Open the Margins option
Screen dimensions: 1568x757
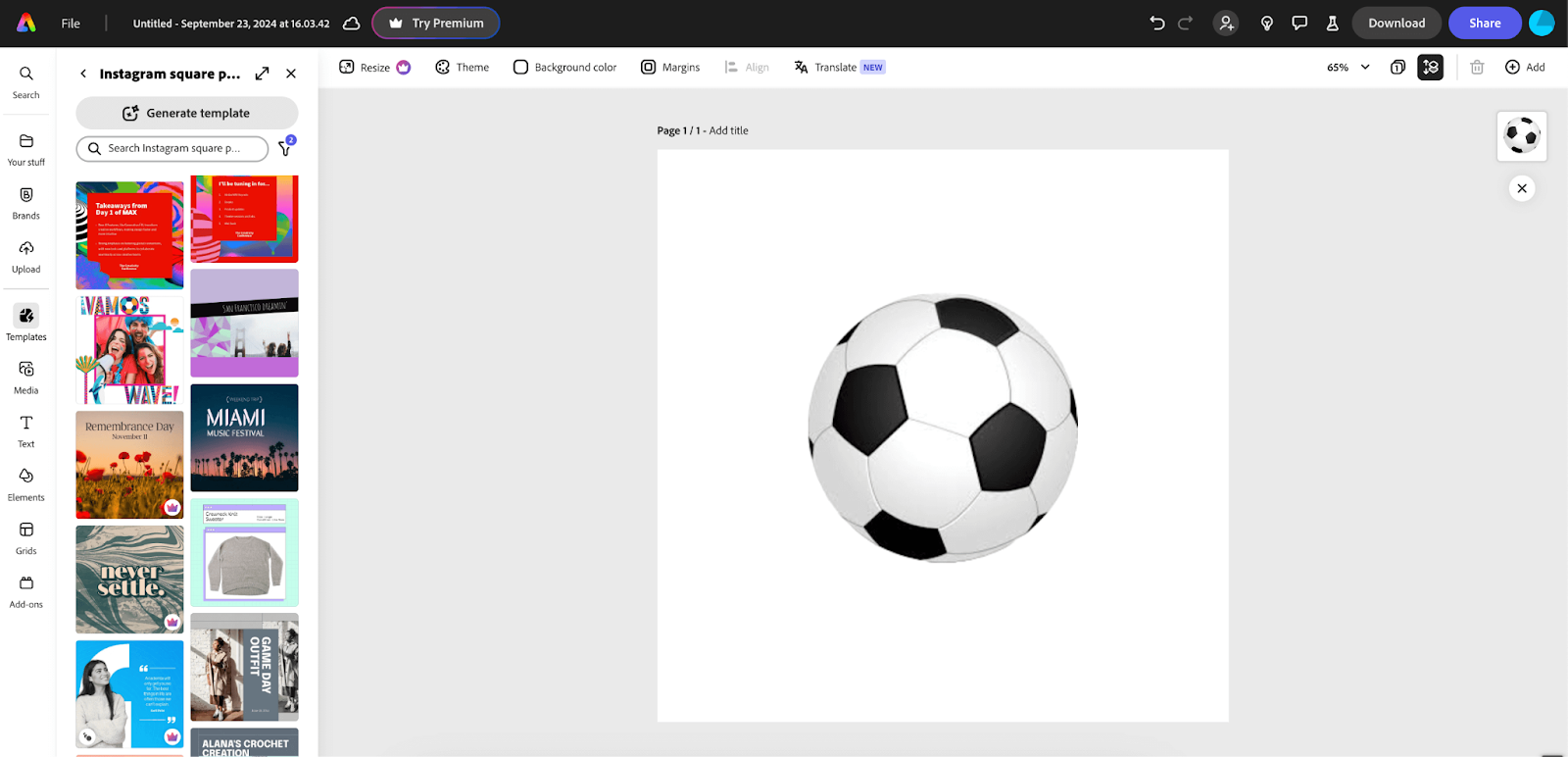[x=670, y=68]
